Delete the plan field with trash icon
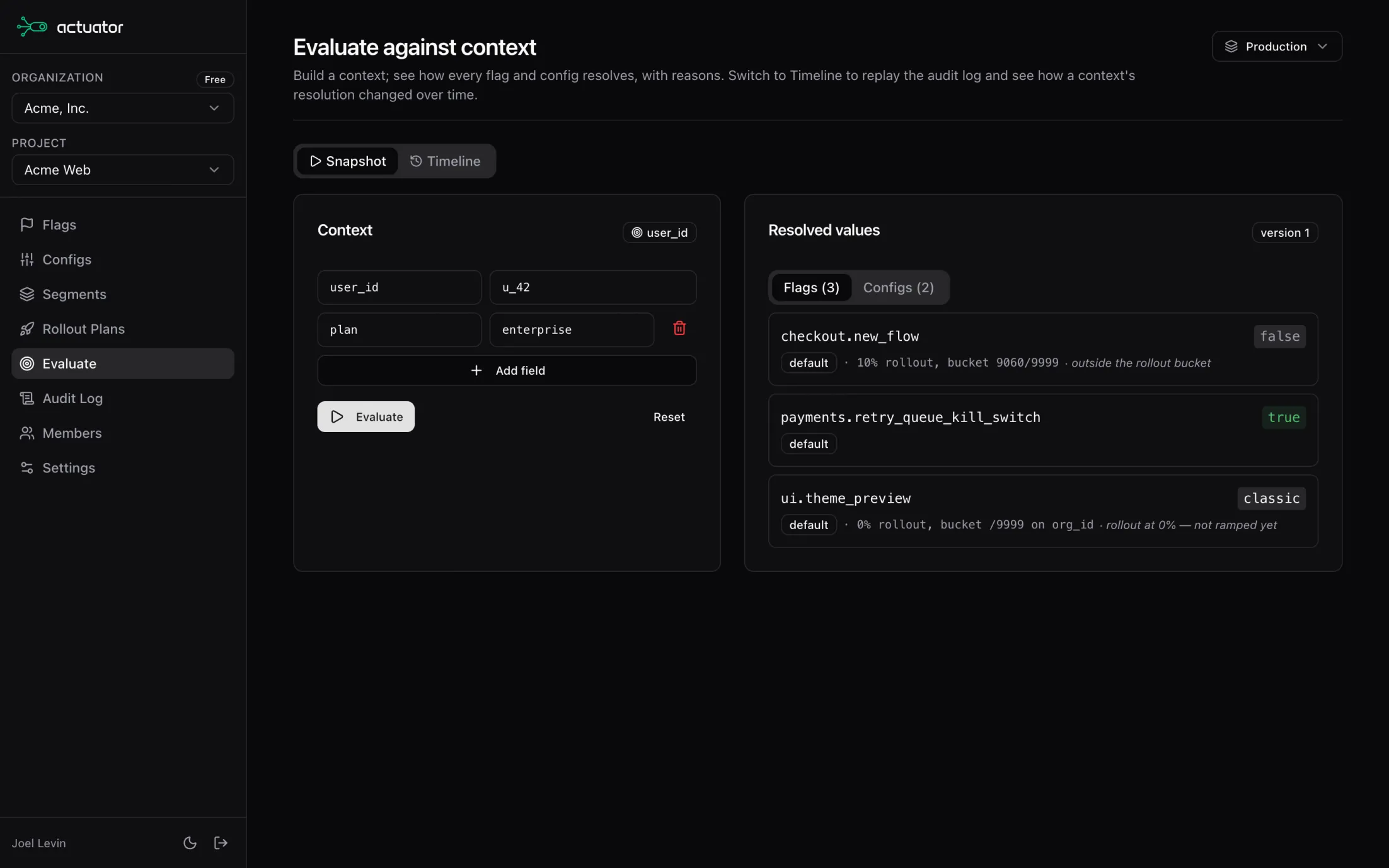 tap(679, 328)
